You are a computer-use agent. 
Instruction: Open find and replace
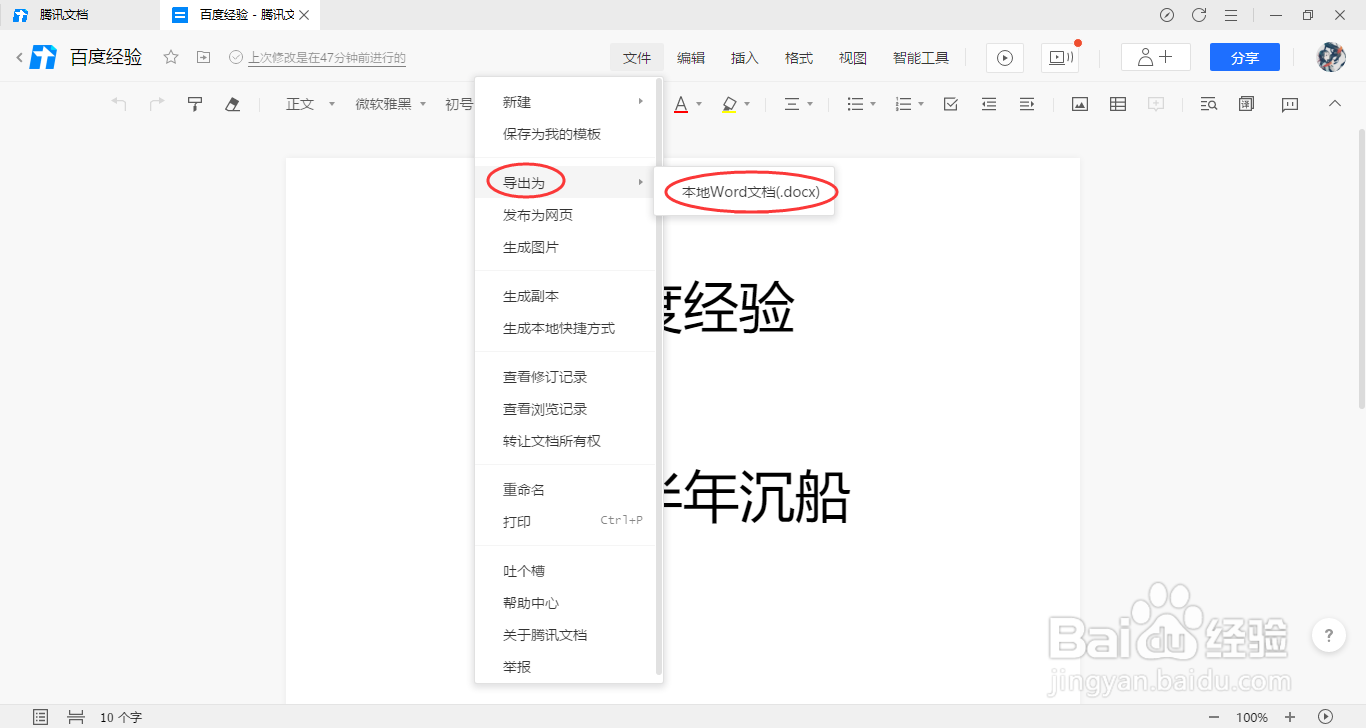click(x=1209, y=104)
